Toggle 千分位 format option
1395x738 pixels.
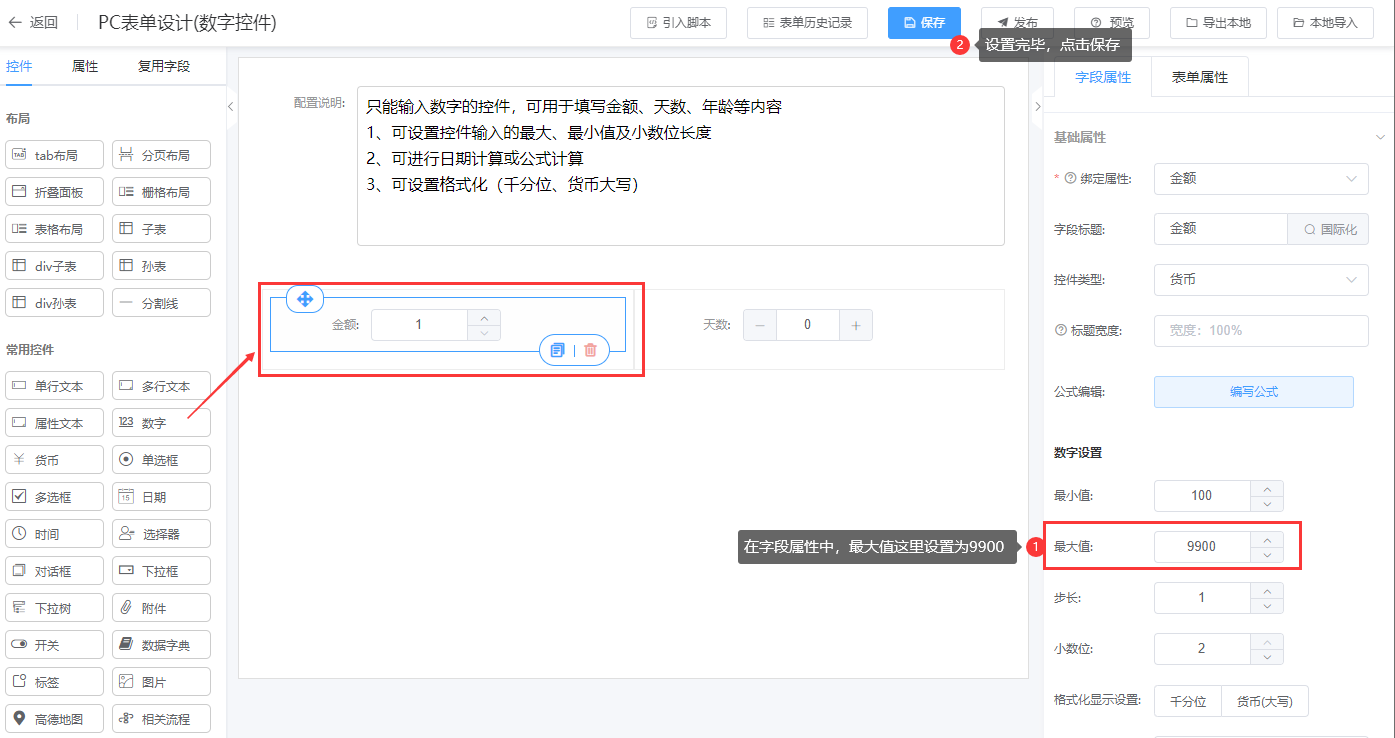tap(1188, 701)
